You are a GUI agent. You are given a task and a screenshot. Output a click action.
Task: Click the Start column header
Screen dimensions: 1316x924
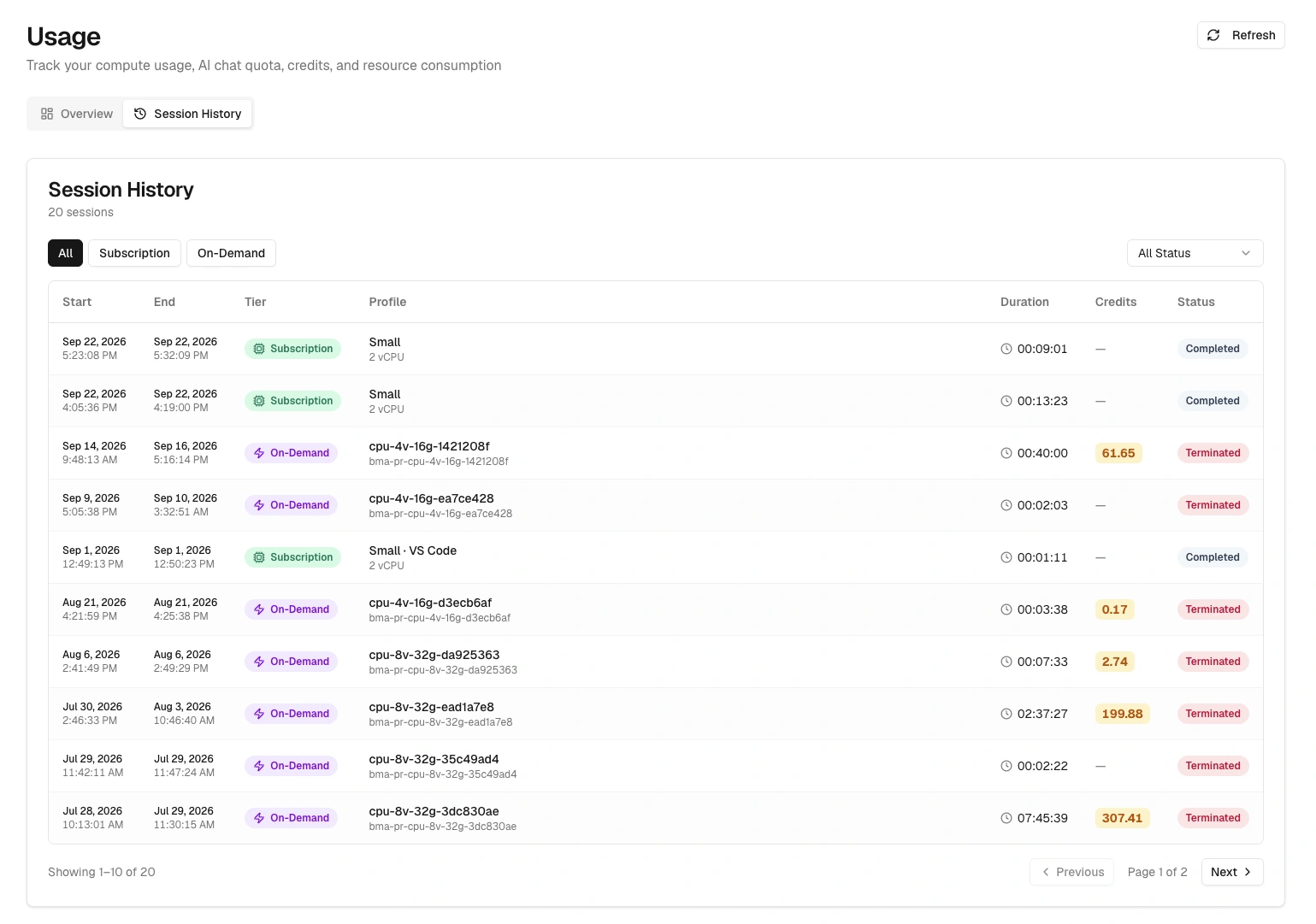pos(77,302)
